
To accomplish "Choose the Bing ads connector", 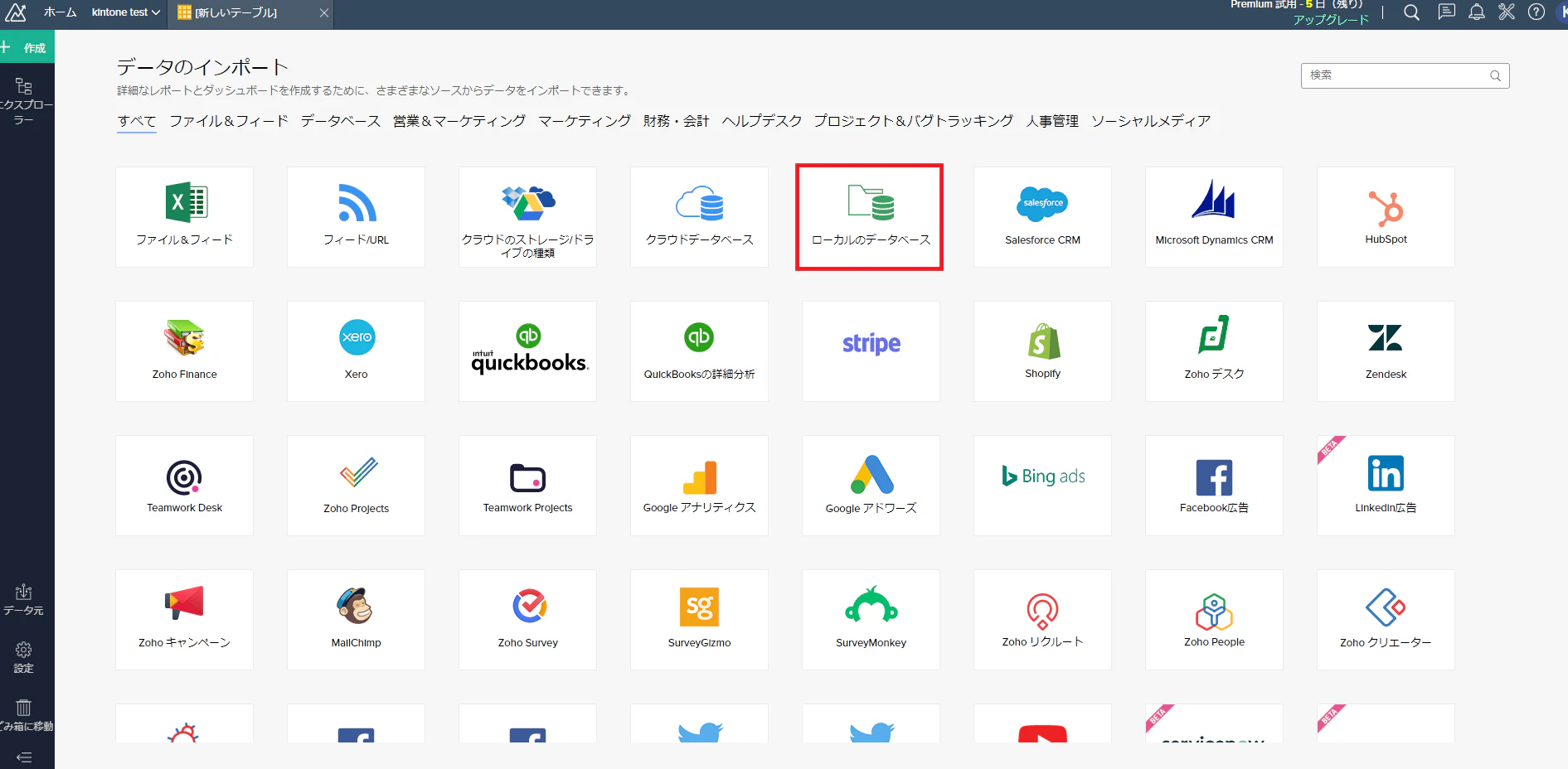I will coord(1042,486).
